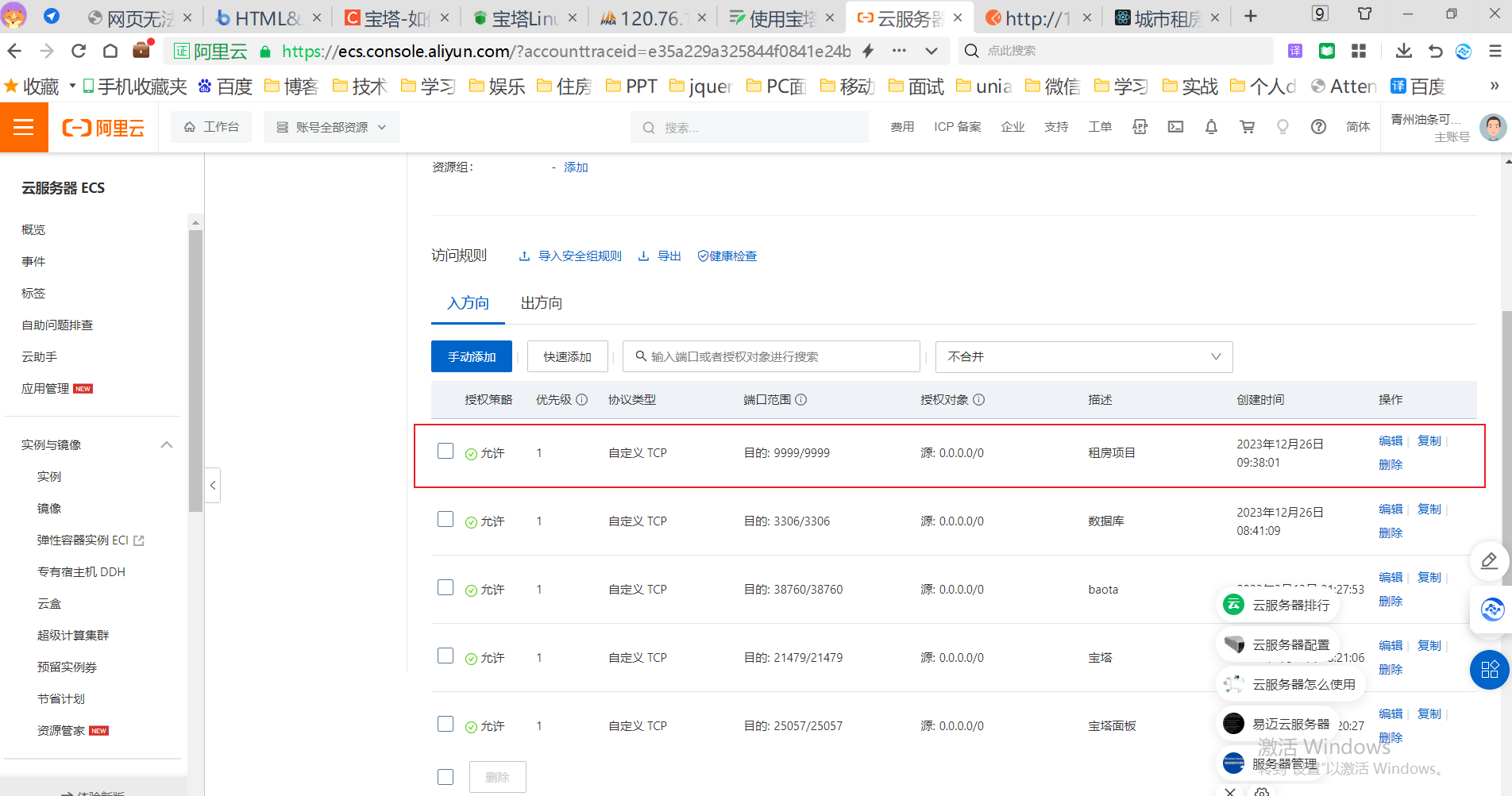Screen dimensions: 1512x796
Task: Click the lightbulb tips icon
Action: point(1282,127)
